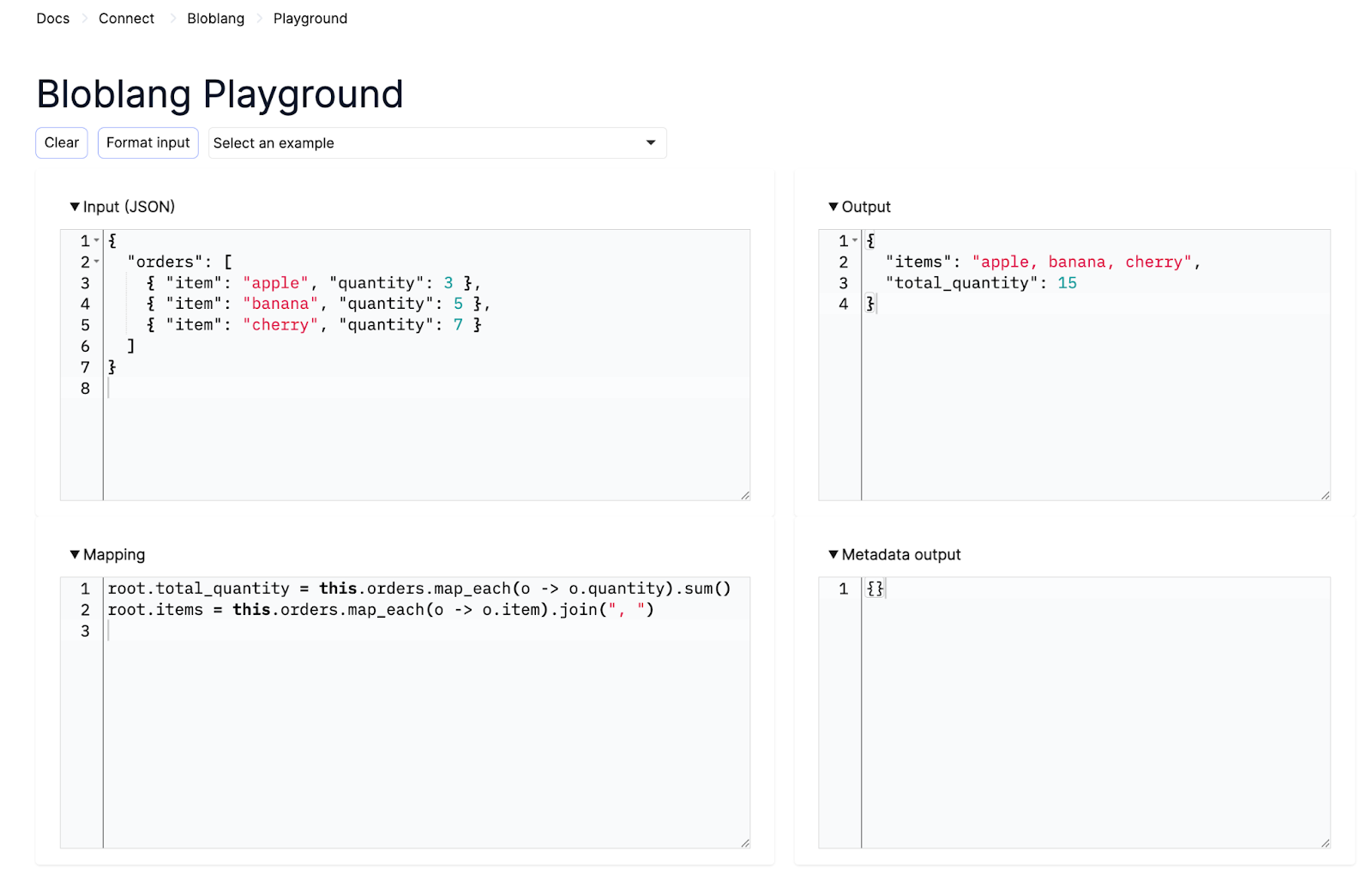Click inside the Mapping code editor
Image resolution: width=1372 pixels, height=875 pixels.
(386, 686)
